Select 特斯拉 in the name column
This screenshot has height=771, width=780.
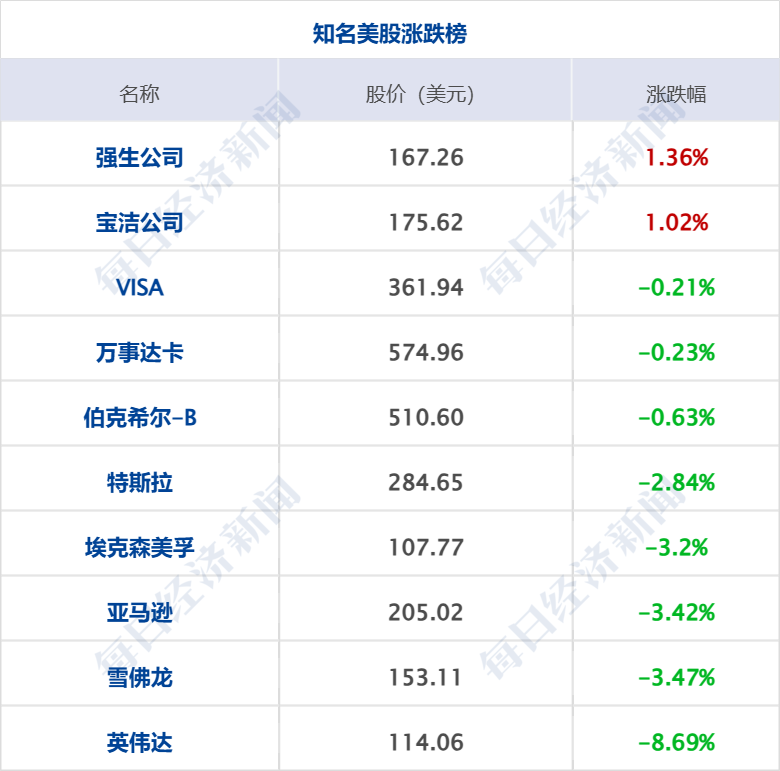139,482
